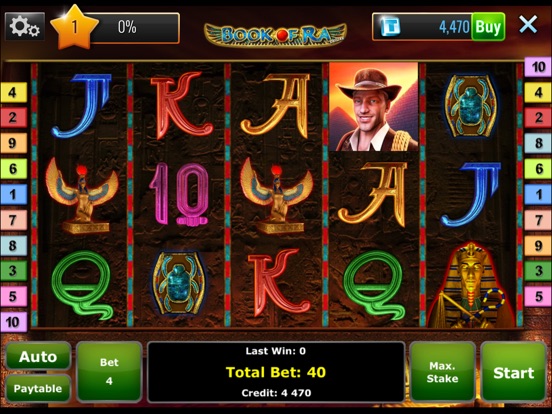Buy more credits
Image resolution: width=552 pixels, height=414 pixels.
[x=488, y=27]
